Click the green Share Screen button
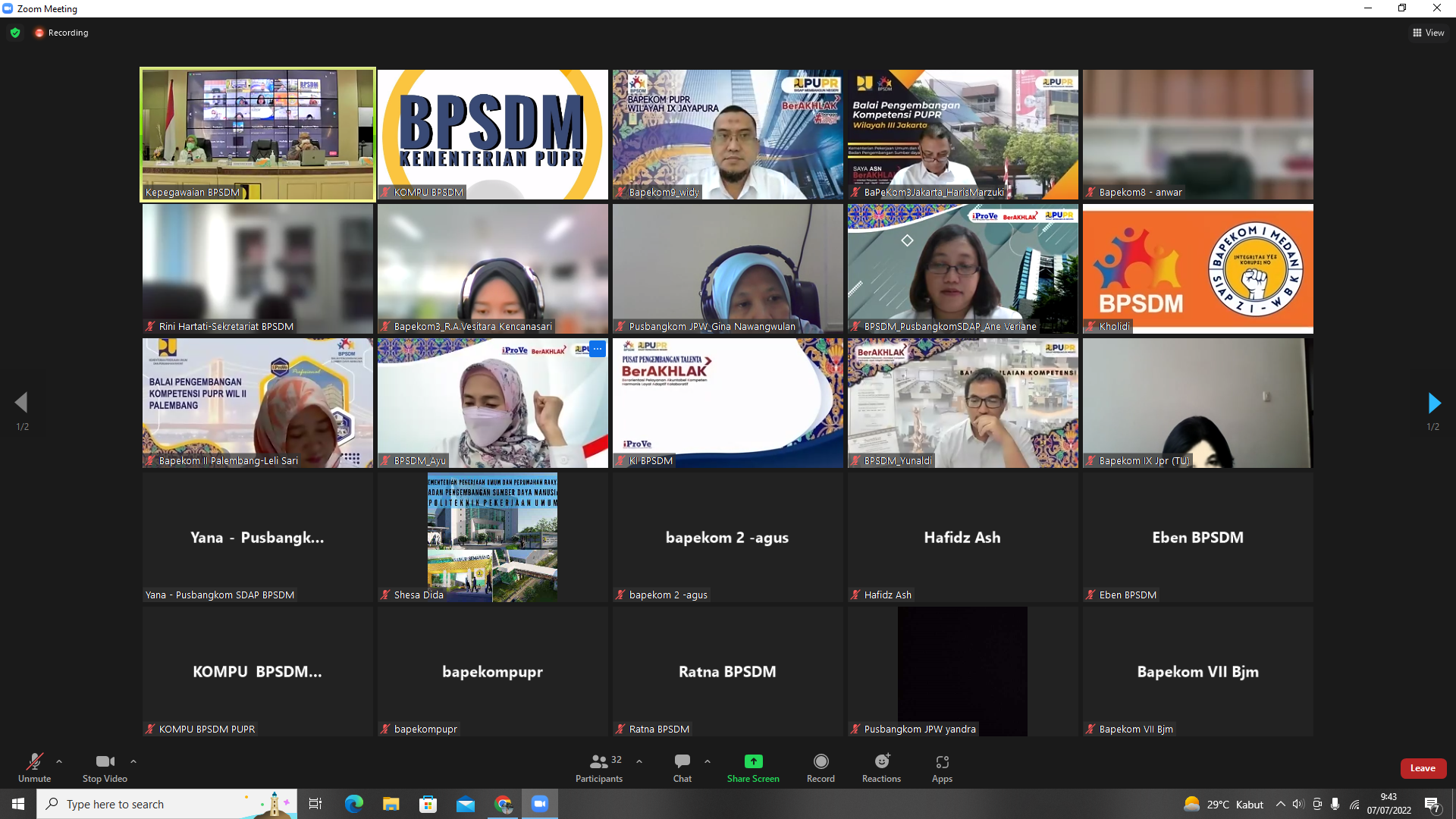This screenshot has height=819, width=1456. point(753,767)
